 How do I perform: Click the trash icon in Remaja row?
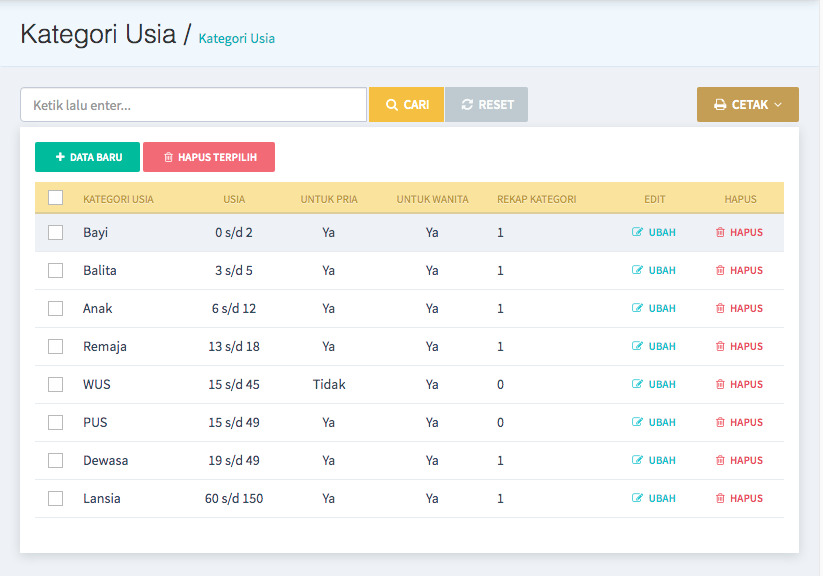click(720, 347)
